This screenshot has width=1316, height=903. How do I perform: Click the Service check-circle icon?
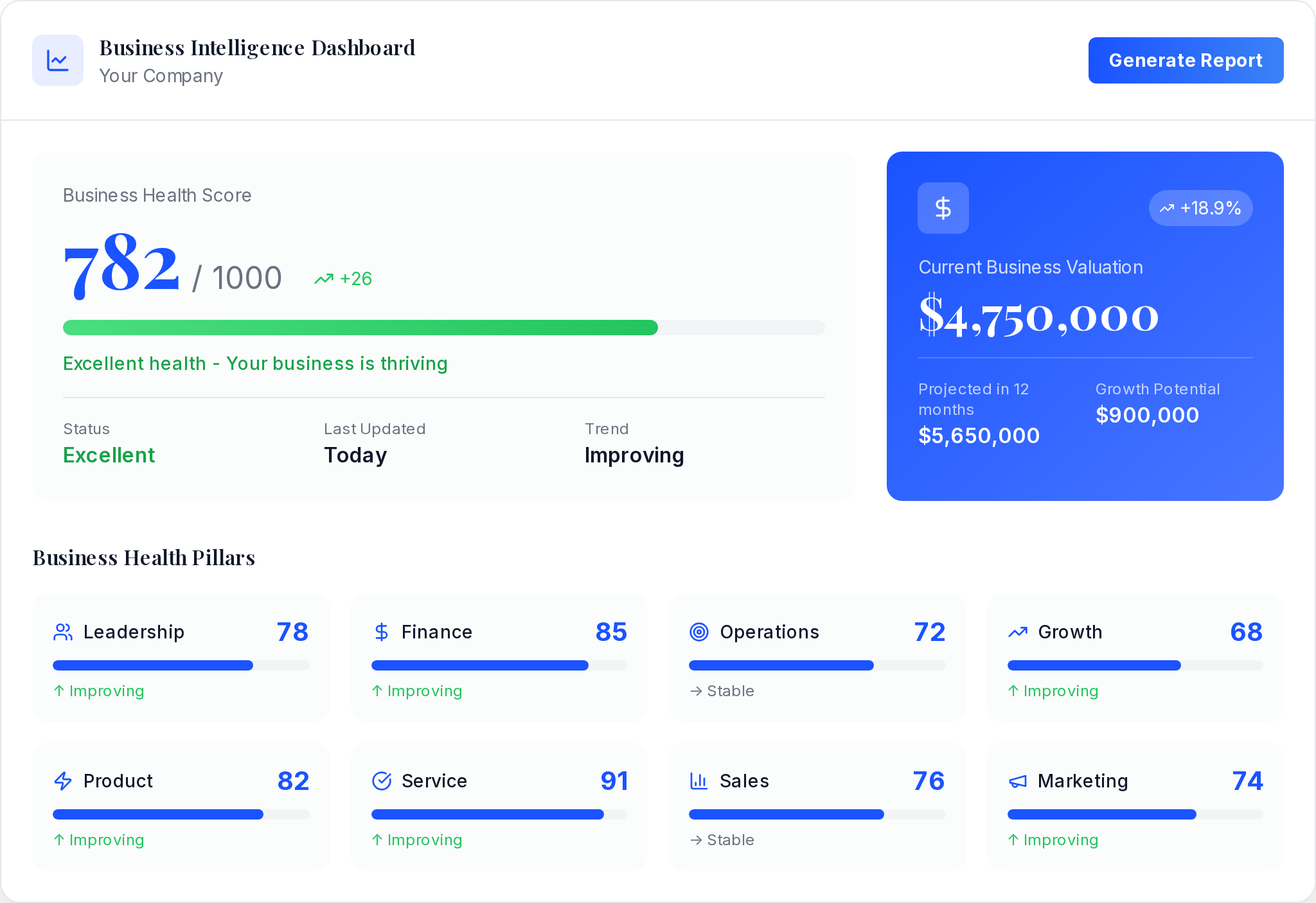[382, 781]
